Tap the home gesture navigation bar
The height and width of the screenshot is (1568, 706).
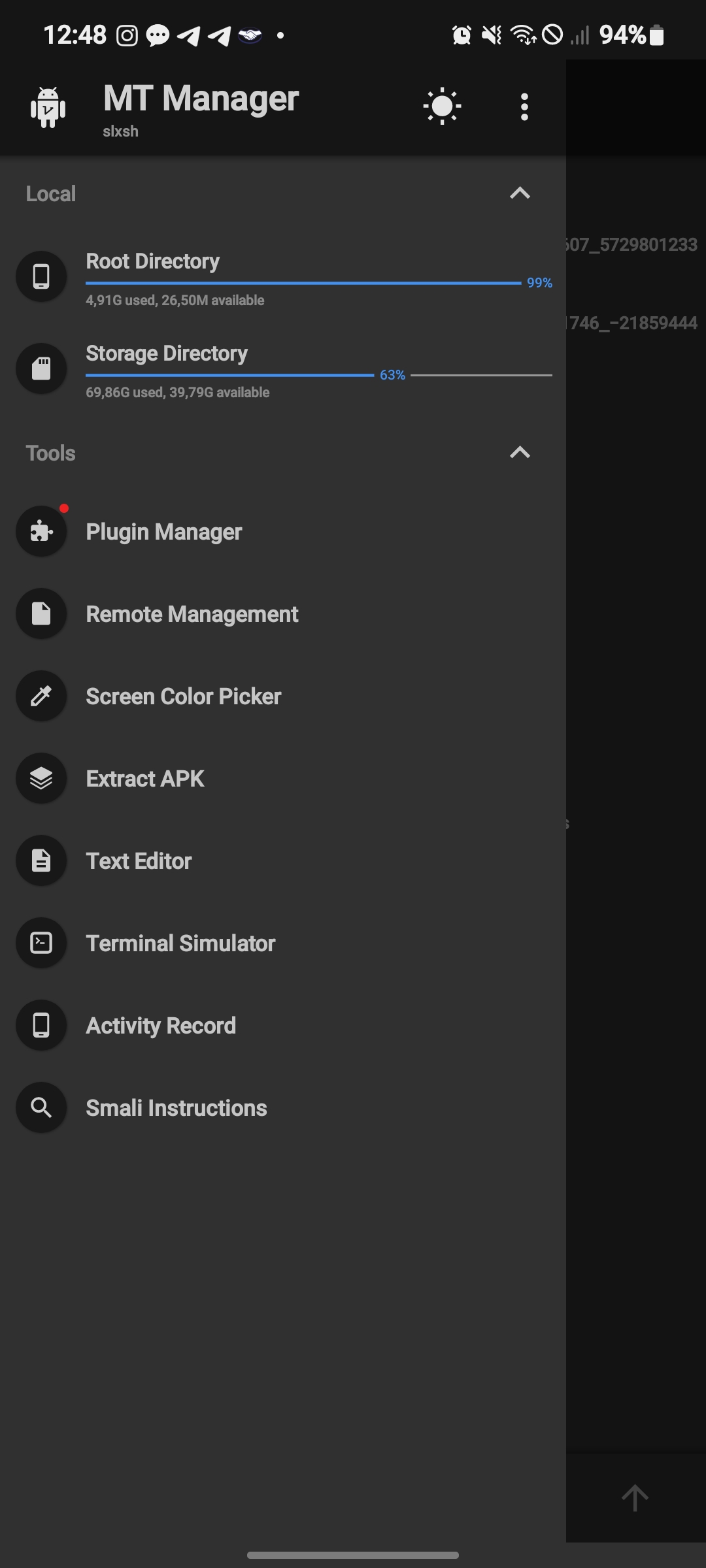353,1555
